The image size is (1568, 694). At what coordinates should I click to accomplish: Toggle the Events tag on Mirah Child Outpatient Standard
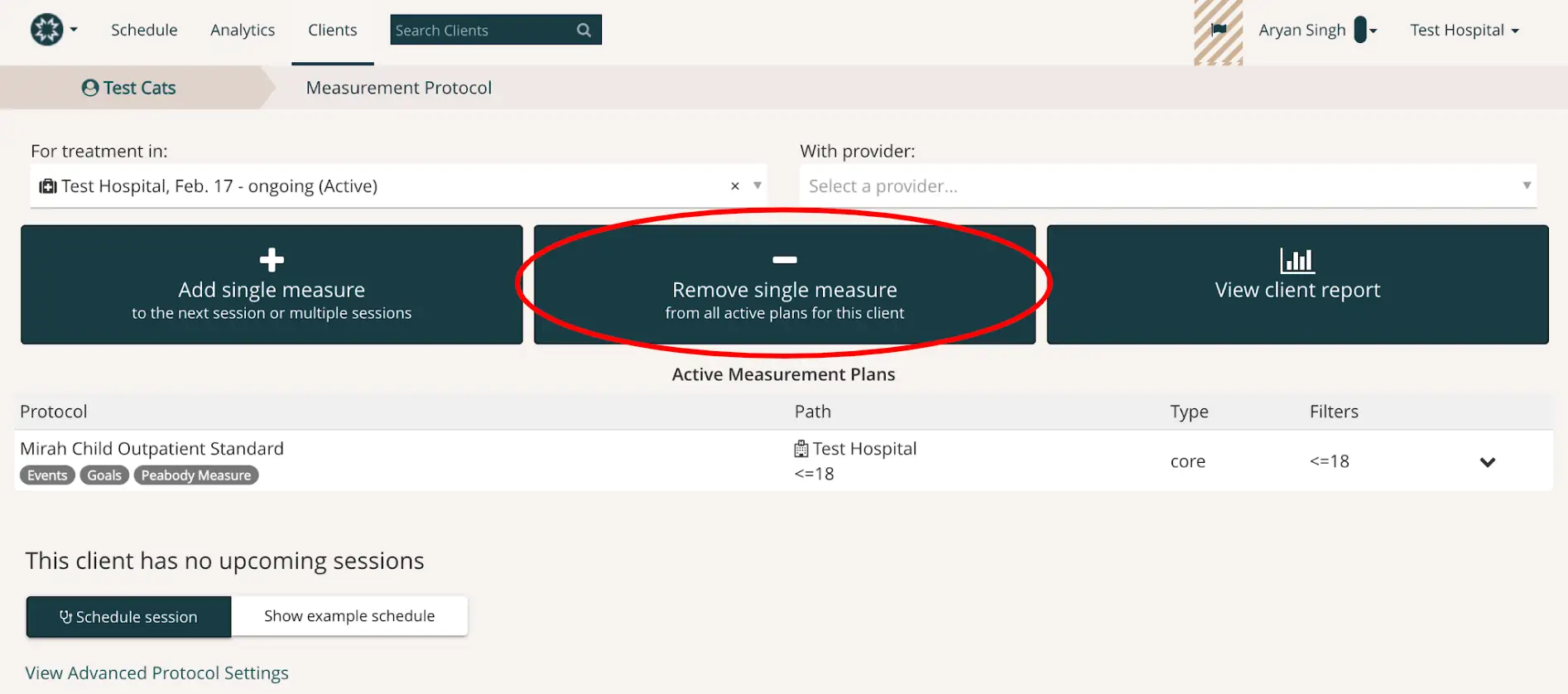click(x=46, y=475)
